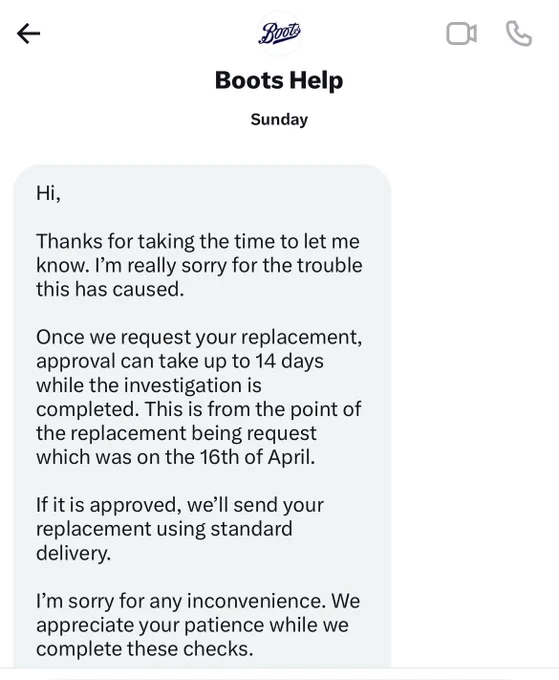Start a voice call via phone icon

coord(519,34)
